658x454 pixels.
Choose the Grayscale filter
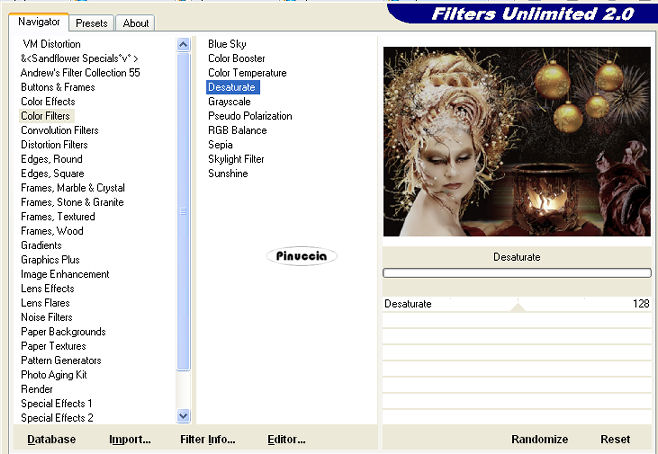click(x=229, y=102)
